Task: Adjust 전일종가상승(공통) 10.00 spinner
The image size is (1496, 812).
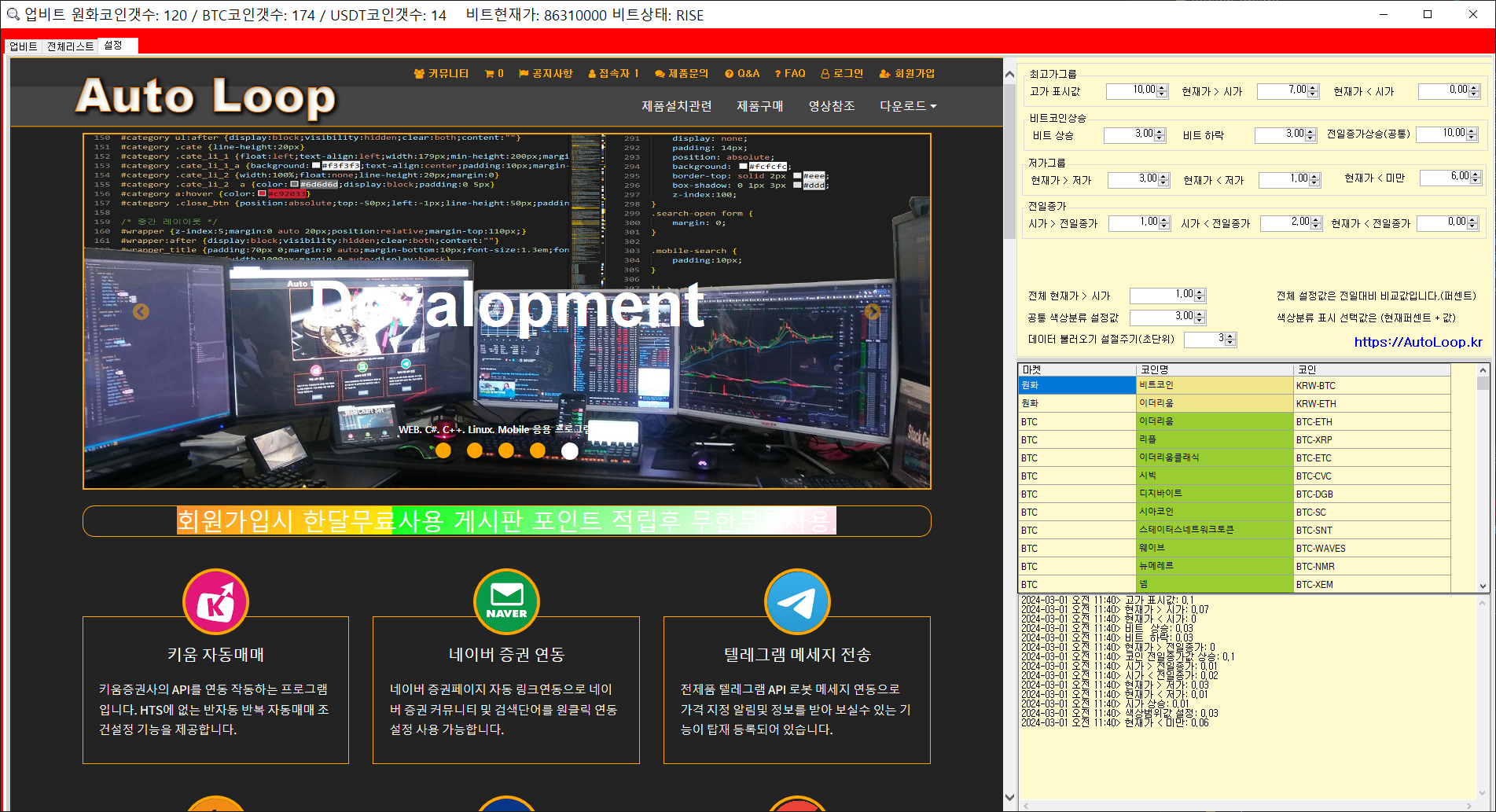Action: click(1472, 134)
